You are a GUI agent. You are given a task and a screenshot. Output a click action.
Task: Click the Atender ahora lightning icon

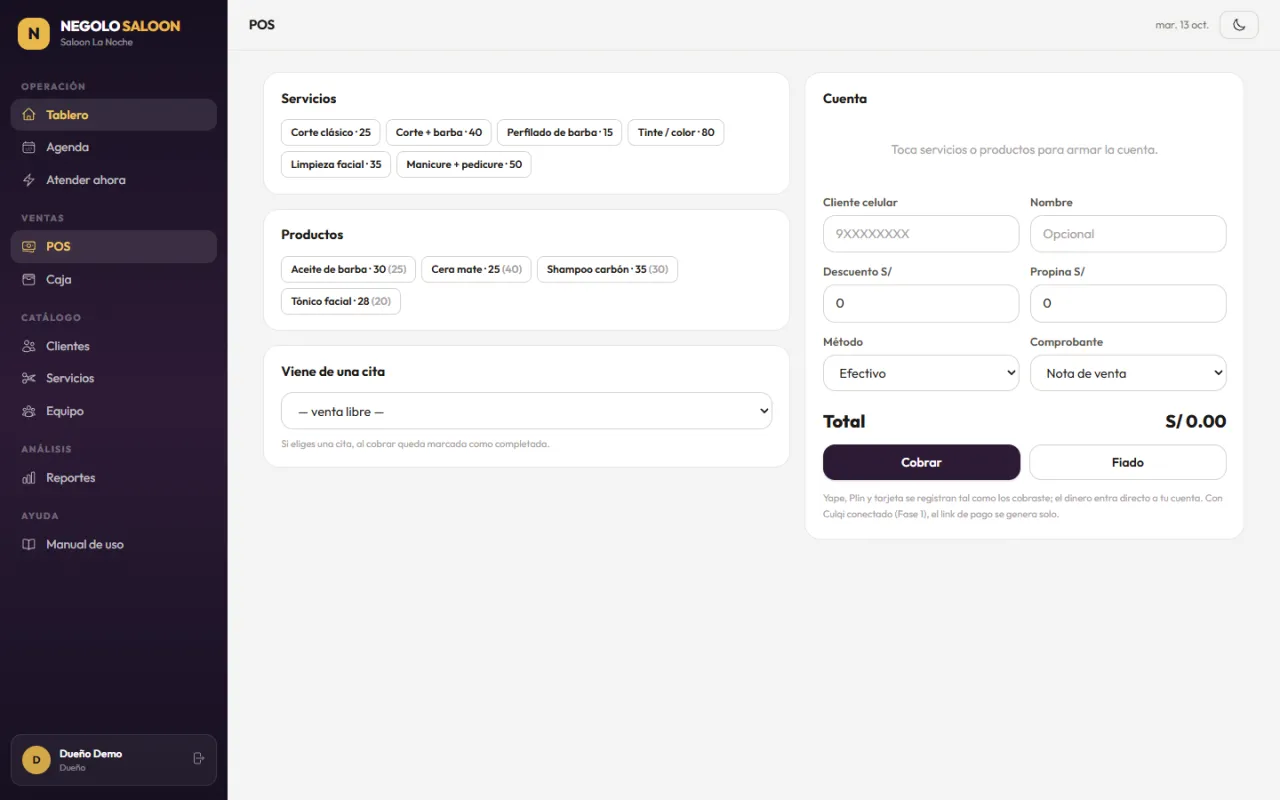point(29,180)
